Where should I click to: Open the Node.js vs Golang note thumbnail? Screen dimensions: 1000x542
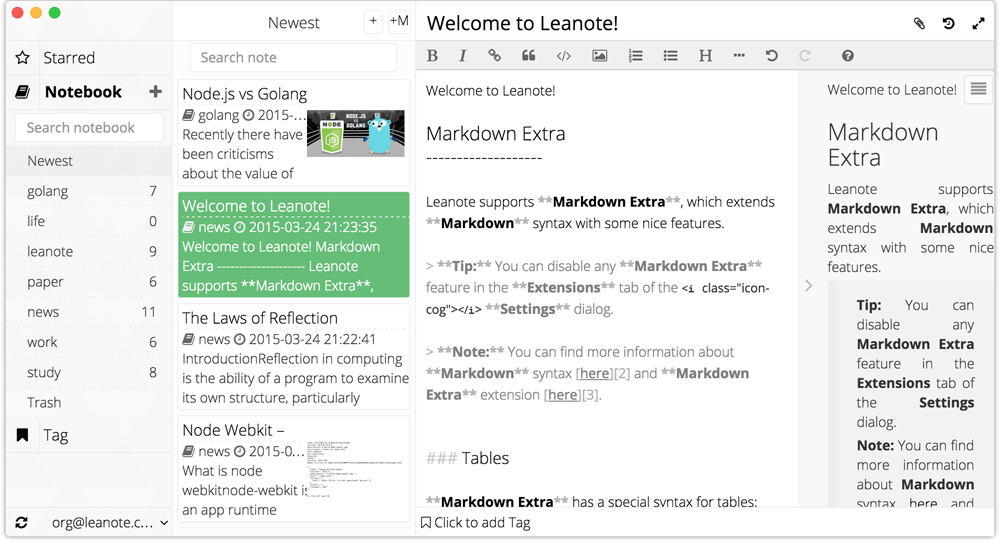[x=355, y=133]
